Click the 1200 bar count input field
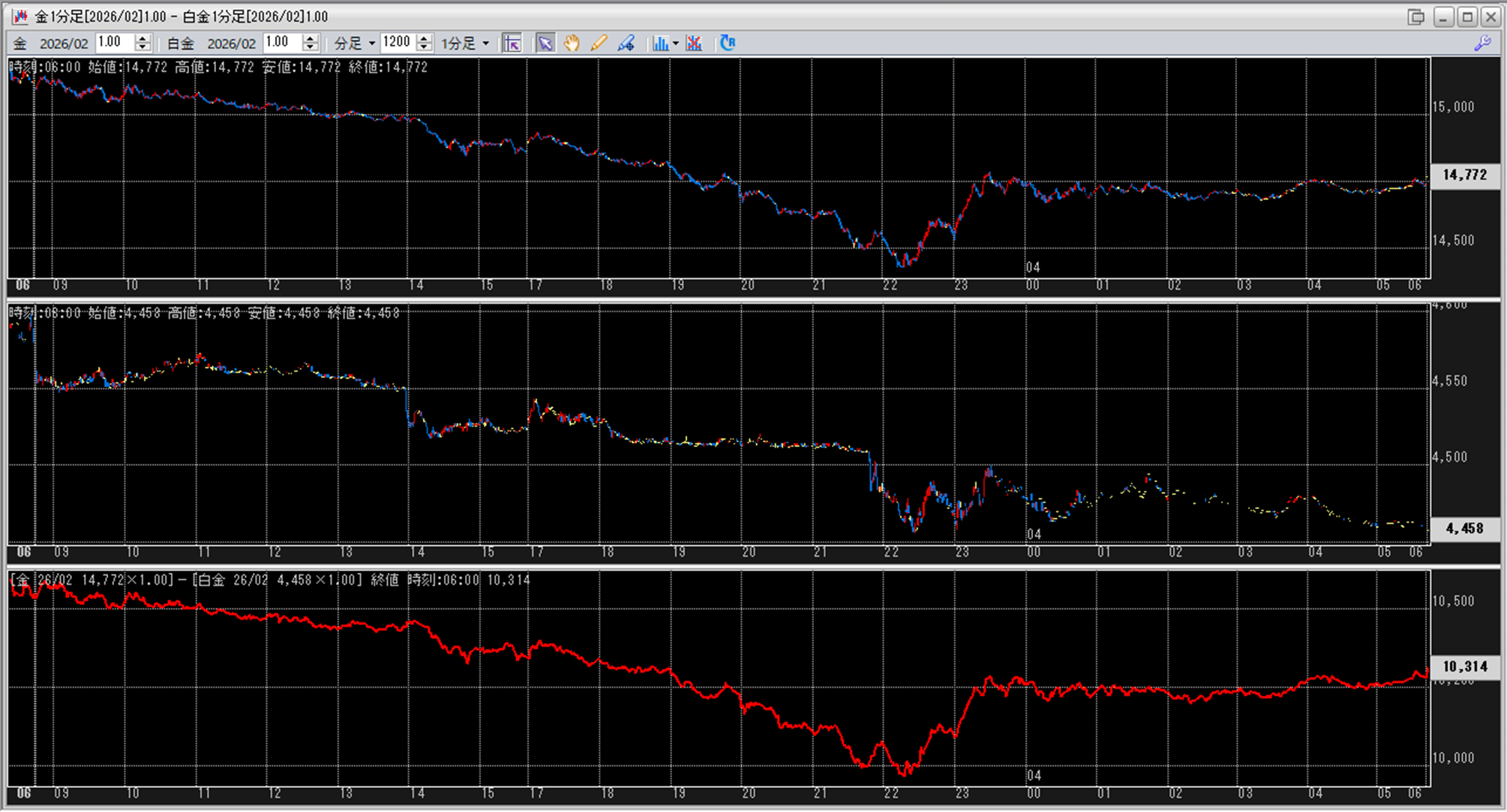The image size is (1507, 812). [x=397, y=43]
